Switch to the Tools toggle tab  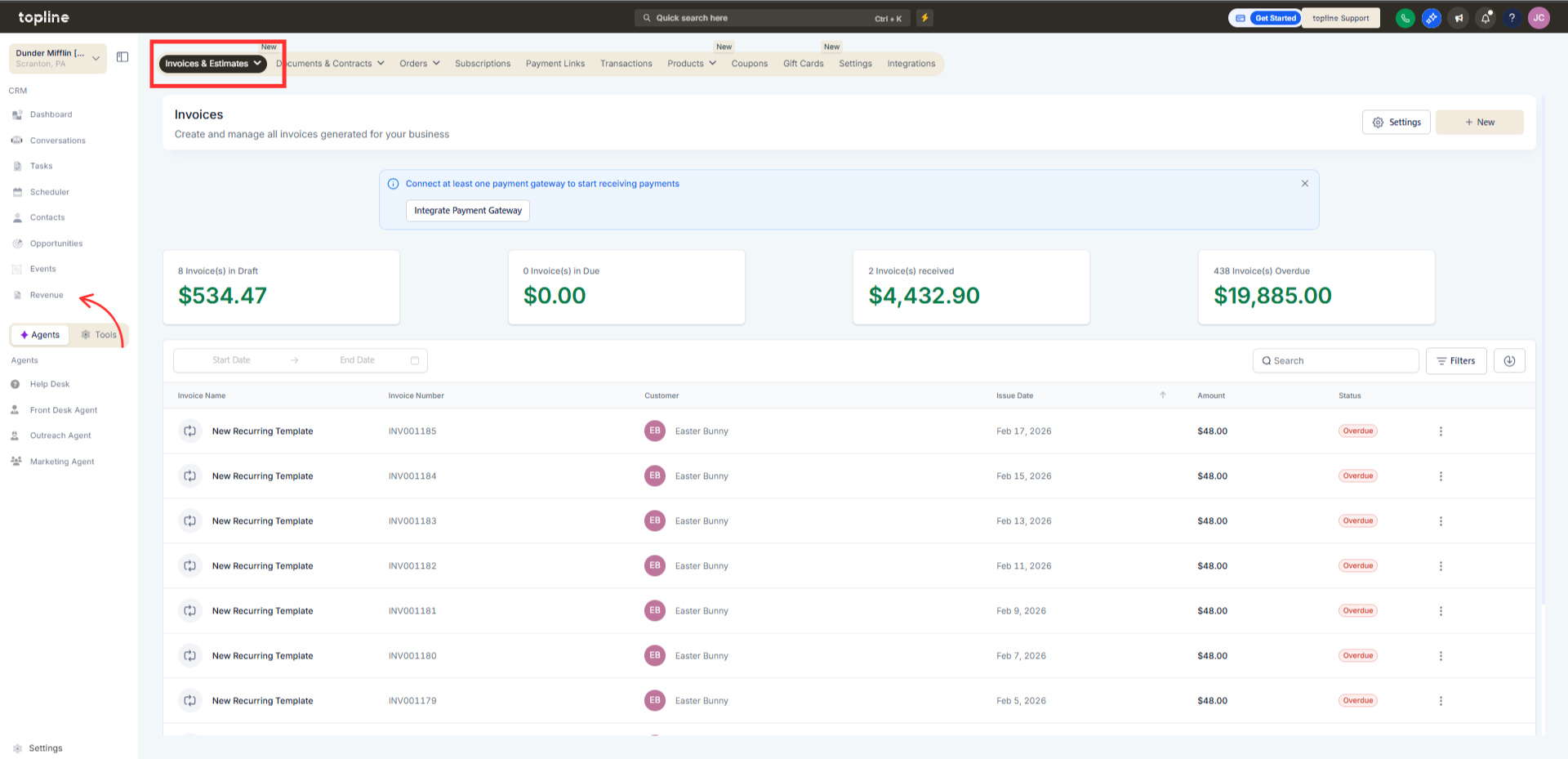point(99,335)
